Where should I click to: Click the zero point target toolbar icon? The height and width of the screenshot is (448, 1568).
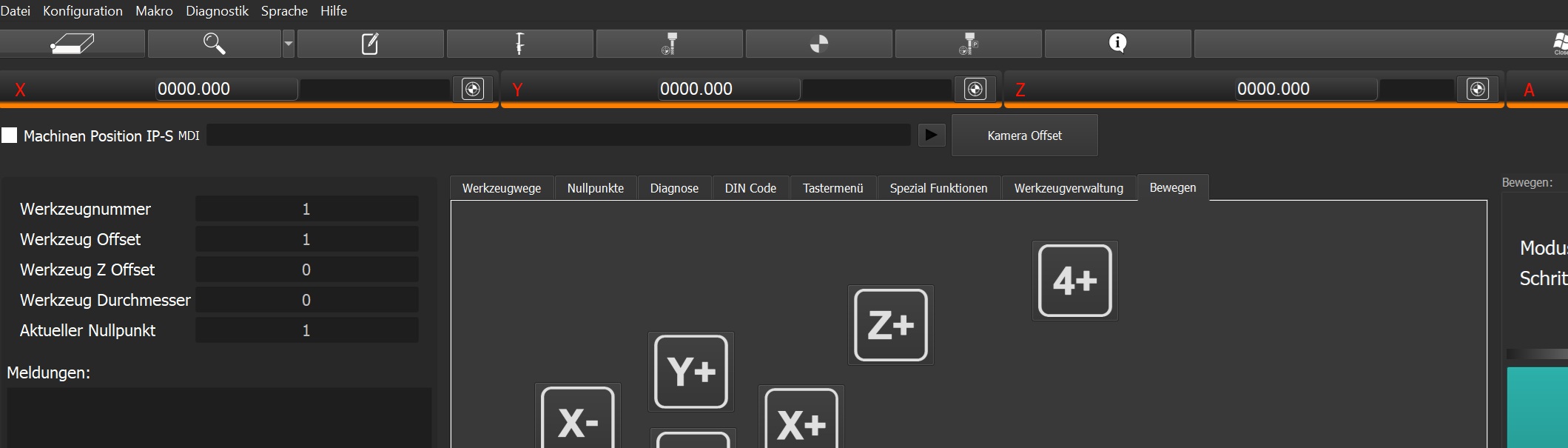(818, 44)
